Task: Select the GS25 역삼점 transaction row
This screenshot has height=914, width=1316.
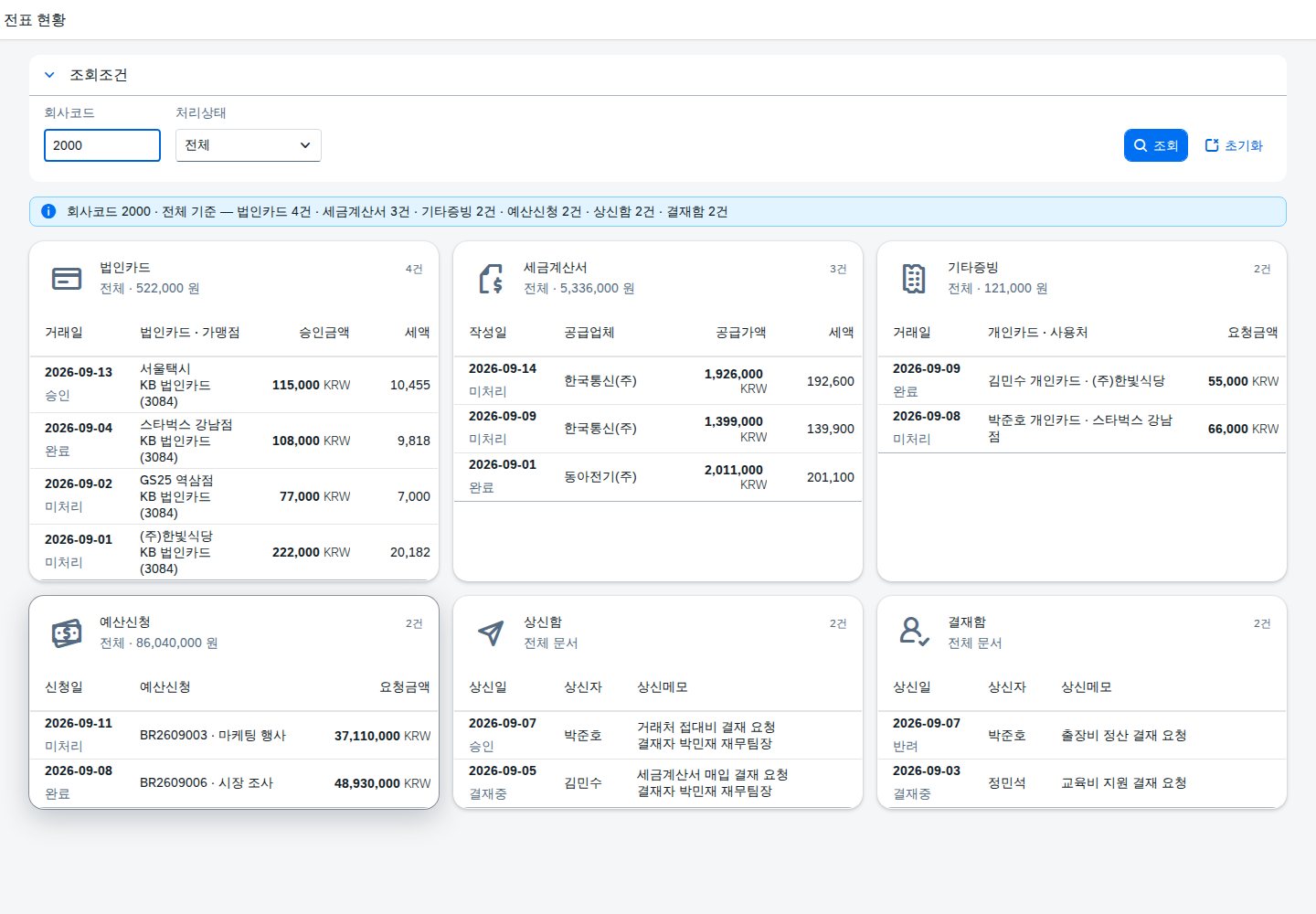Action: pyautogui.click(x=234, y=496)
